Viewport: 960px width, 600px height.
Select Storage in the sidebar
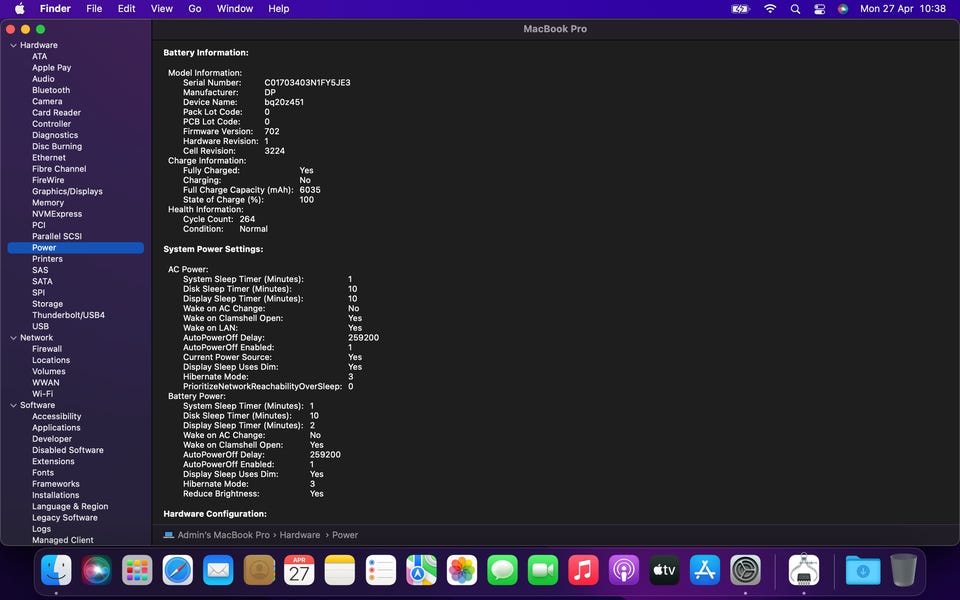47,304
